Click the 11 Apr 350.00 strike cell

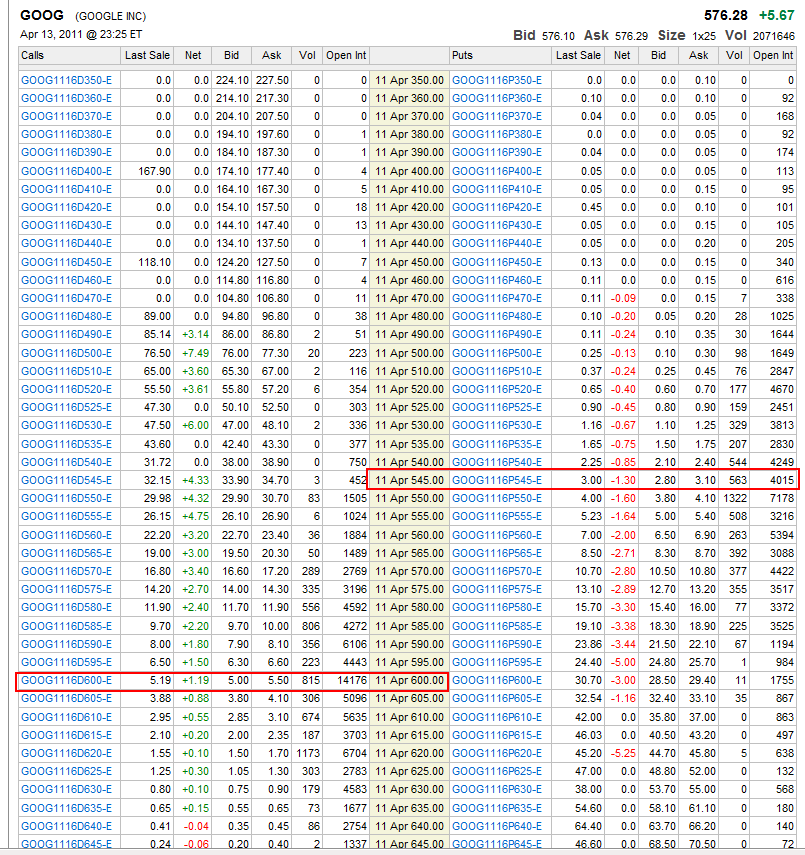409,80
